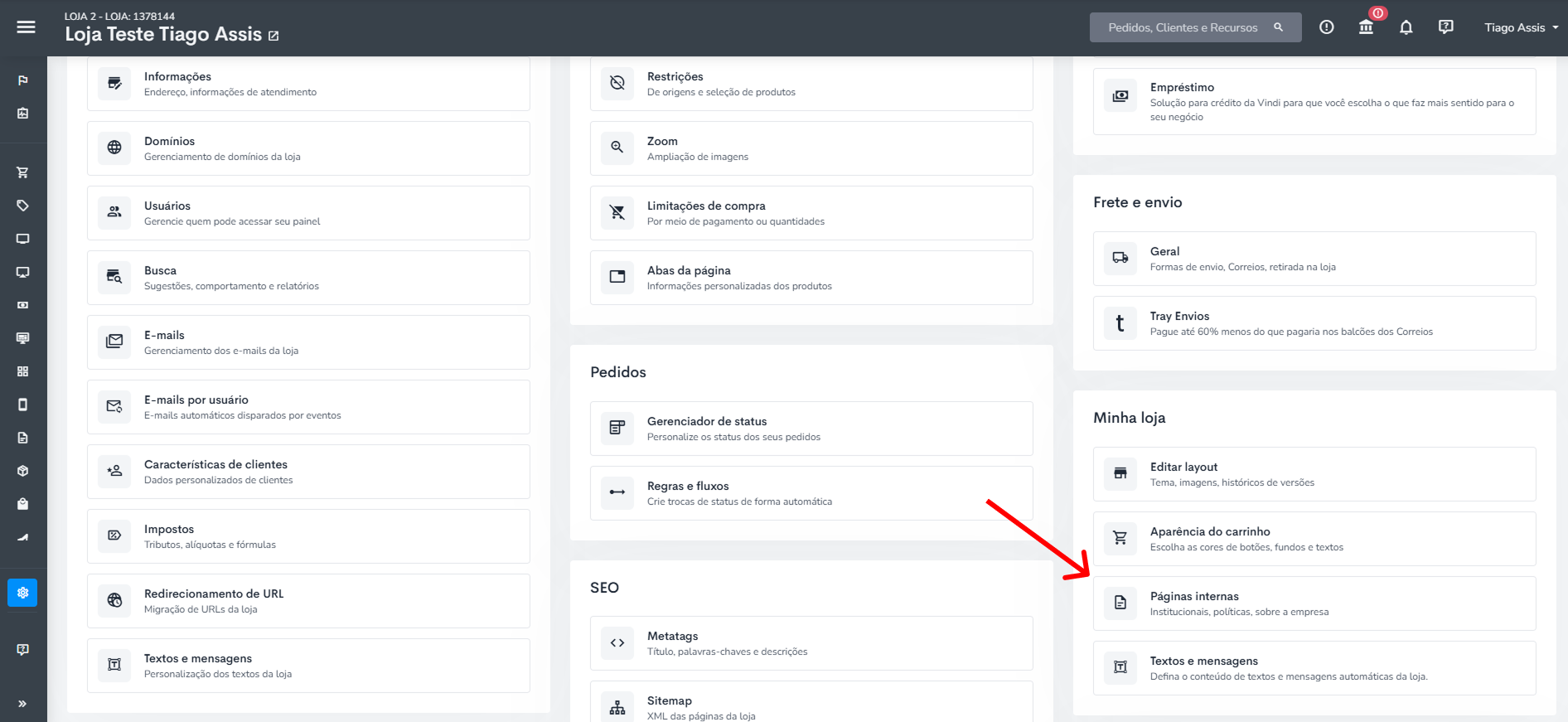Click the Impostos icon
The height and width of the screenshot is (722, 1568).
(114, 536)
